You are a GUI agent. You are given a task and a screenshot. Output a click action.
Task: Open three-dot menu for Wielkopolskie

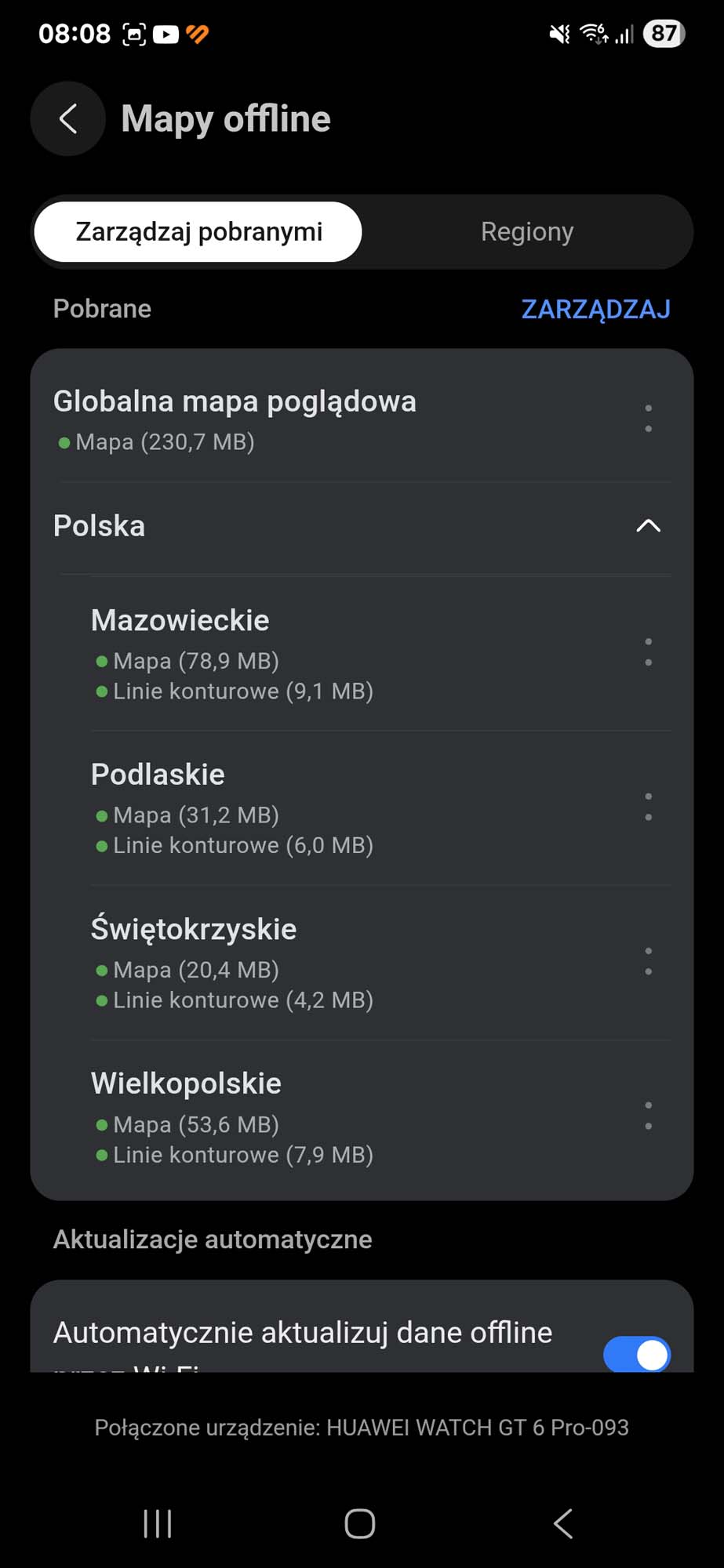648,1116
